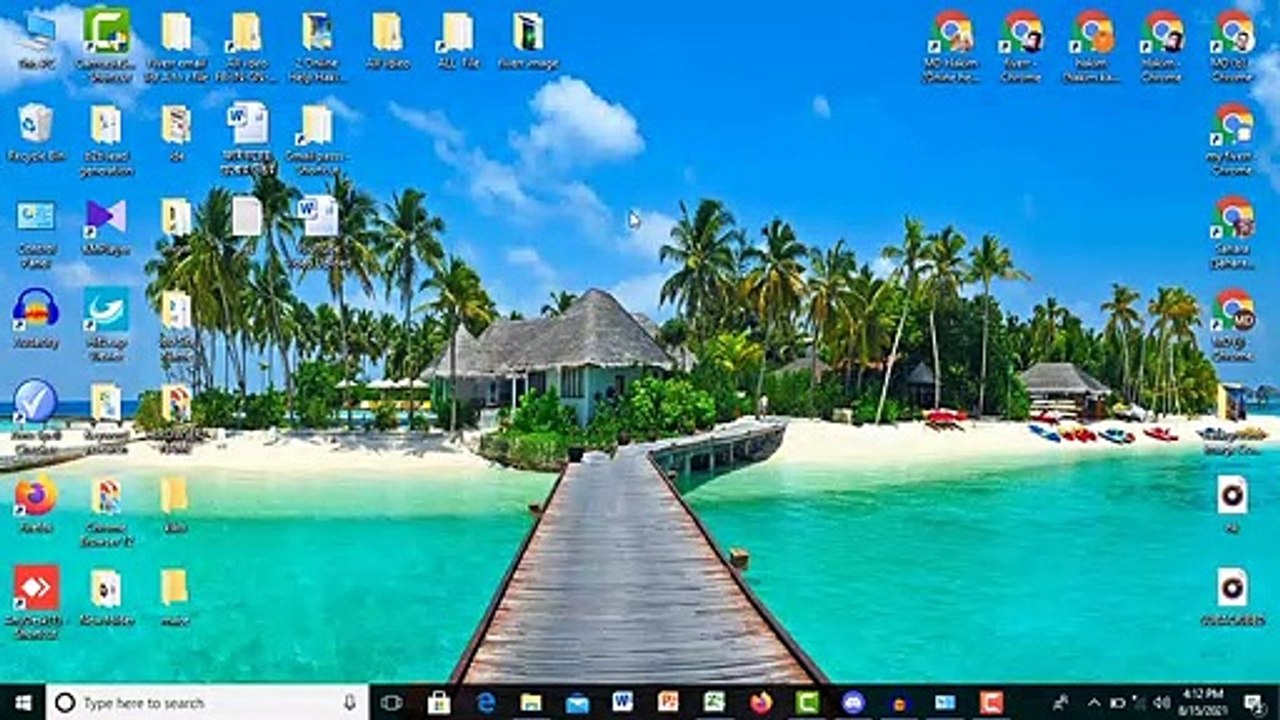Launch Microsoft Edge from the taskbar

point(486,702)
